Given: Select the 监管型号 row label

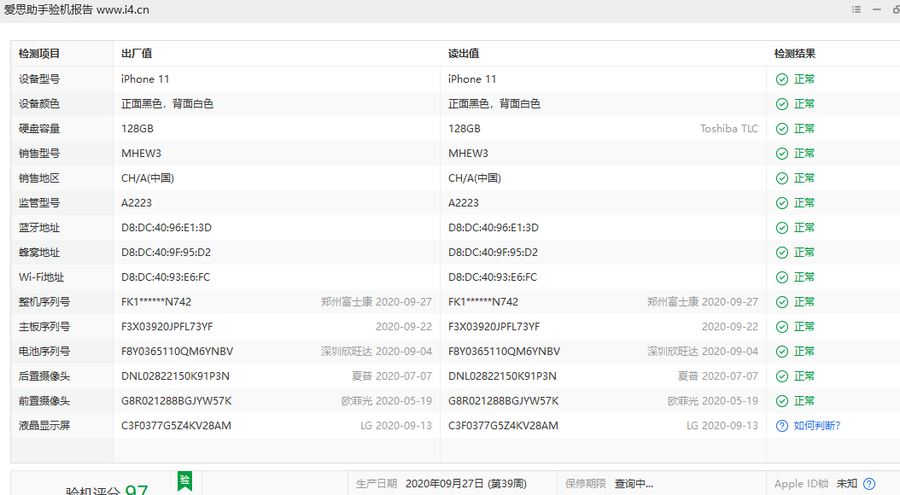Looking at the screenshot, I should (x=39, y=203).
